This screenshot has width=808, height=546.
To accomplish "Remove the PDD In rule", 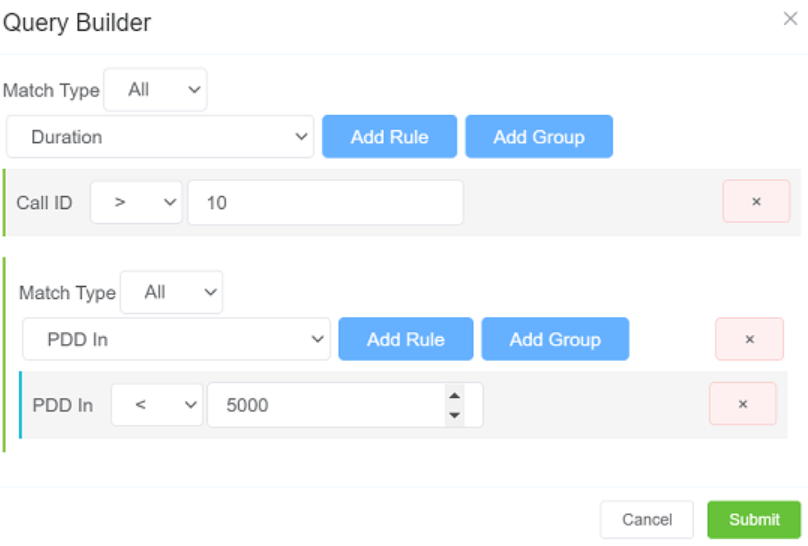I will pyautogui.click(x=742, y=404).
